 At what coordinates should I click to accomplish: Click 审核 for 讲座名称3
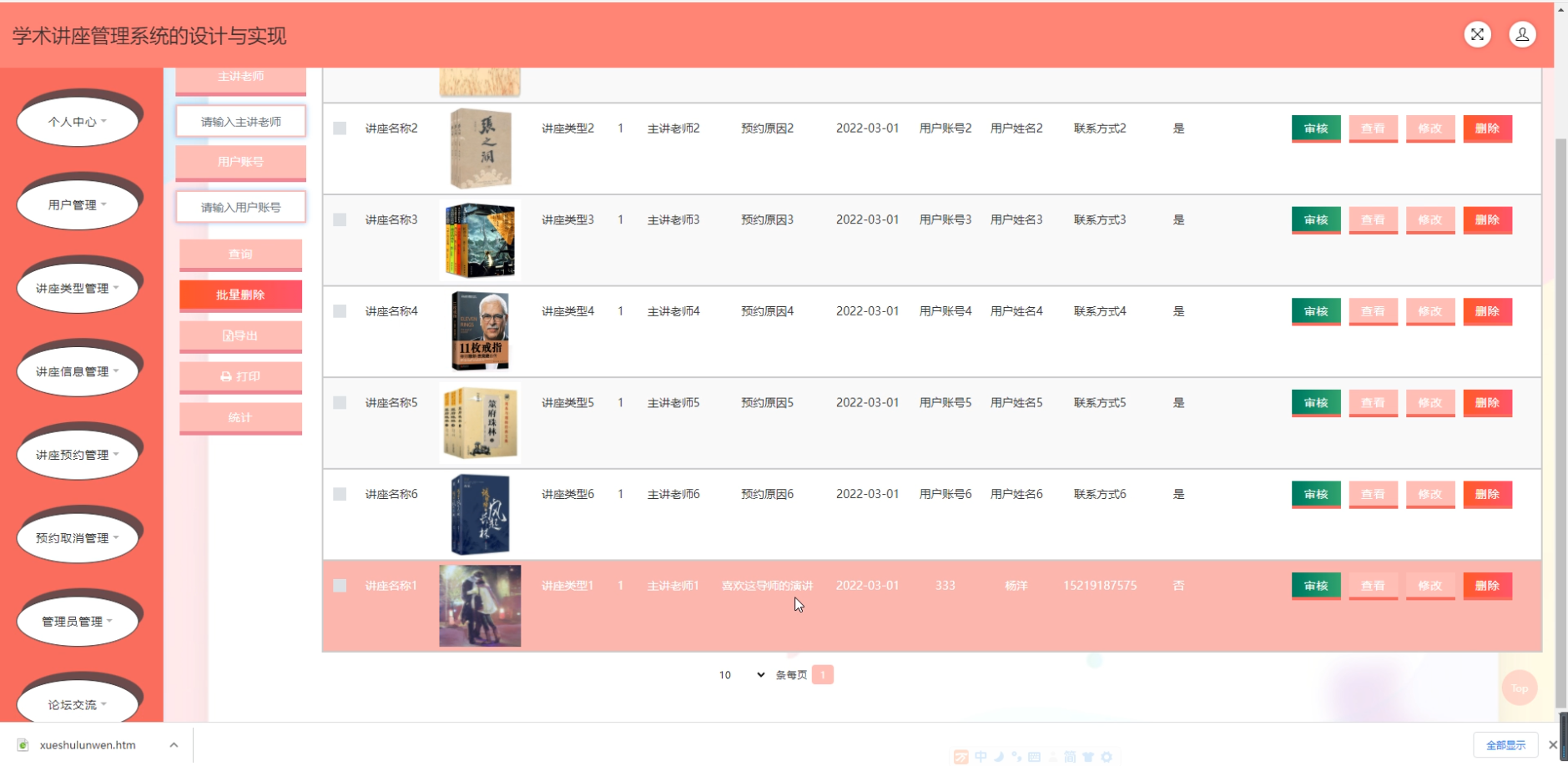[x=1316, y=220]
